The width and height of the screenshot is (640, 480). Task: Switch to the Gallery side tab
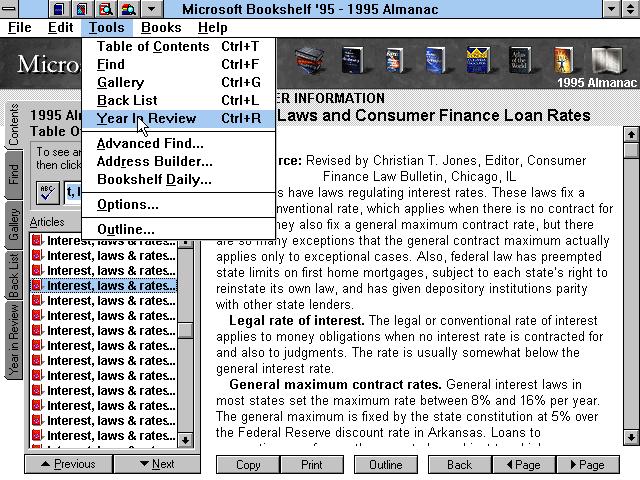click(14, 224)
